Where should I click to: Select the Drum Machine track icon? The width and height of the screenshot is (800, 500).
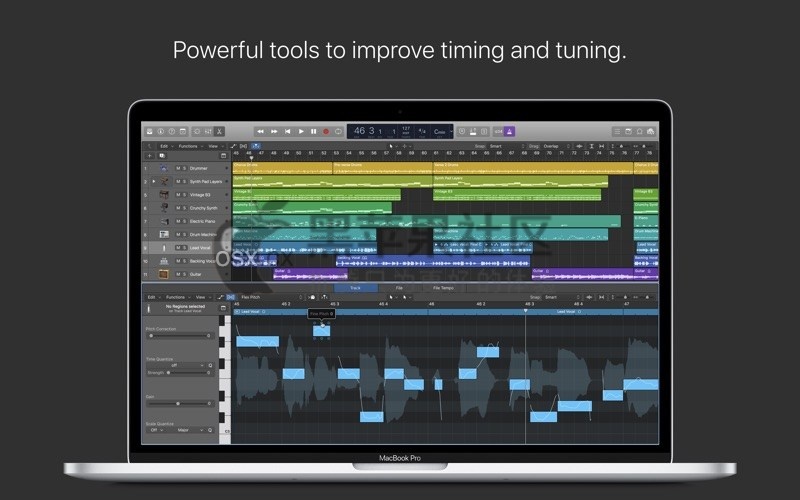(164, 235)
